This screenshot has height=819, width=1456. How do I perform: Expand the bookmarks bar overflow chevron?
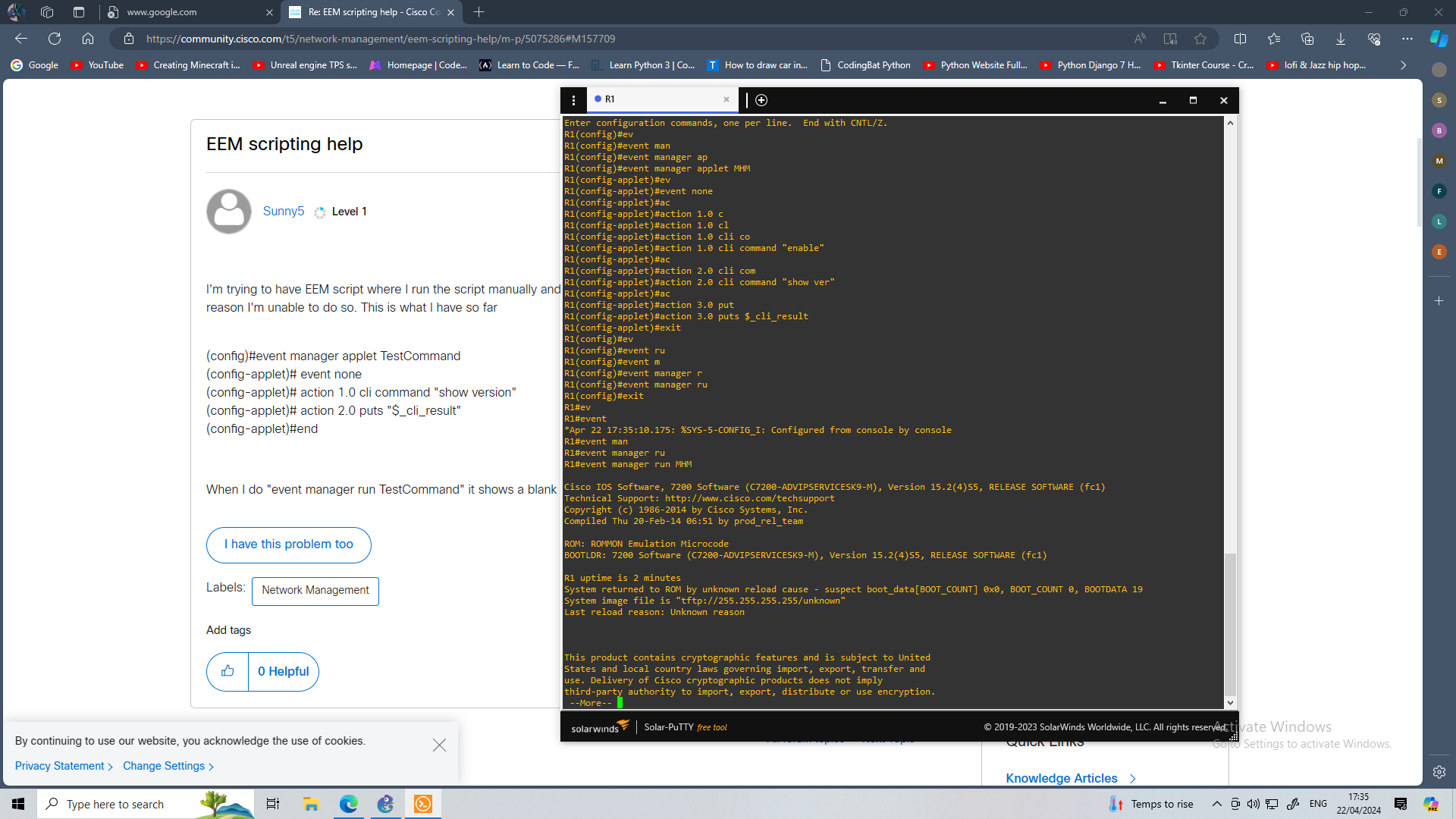coord(1403,65)
